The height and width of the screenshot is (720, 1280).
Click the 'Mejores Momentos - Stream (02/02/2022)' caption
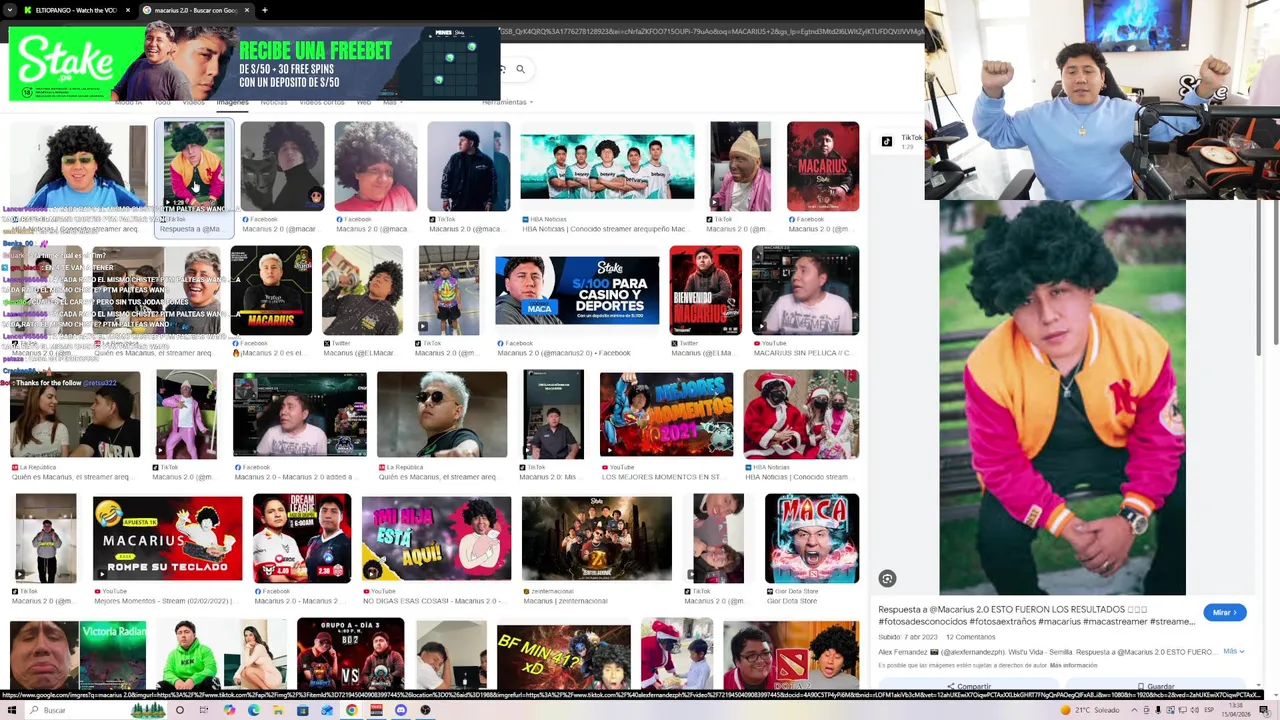coord(163,601)
